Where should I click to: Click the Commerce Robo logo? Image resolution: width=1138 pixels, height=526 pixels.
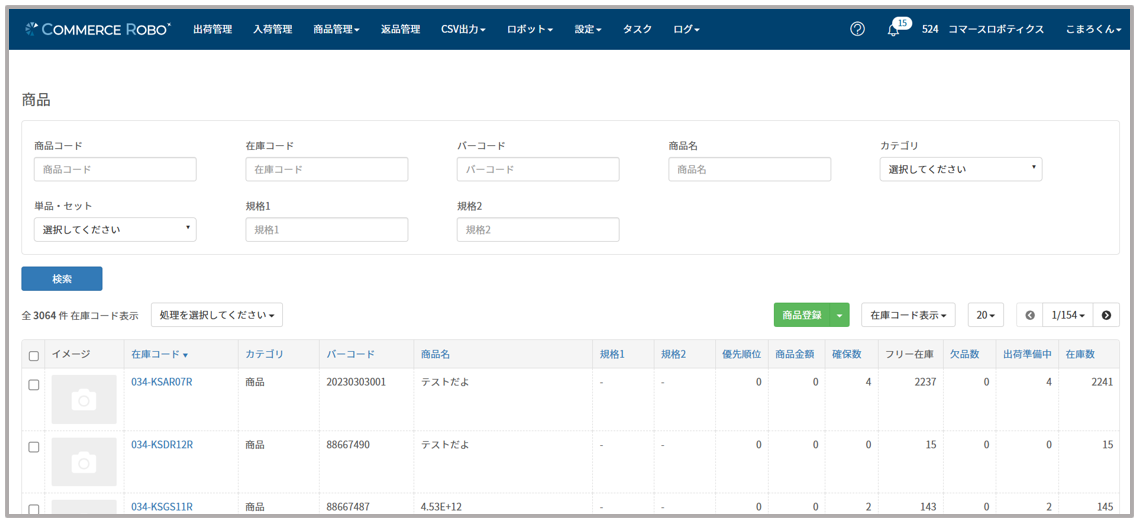pos(98,29)
